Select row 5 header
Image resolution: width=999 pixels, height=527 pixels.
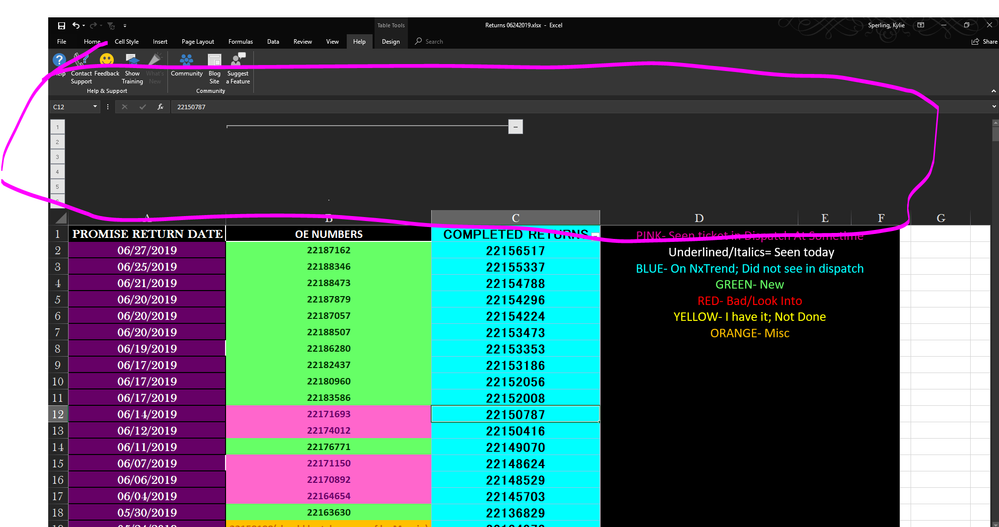click(x=58, y=300)
